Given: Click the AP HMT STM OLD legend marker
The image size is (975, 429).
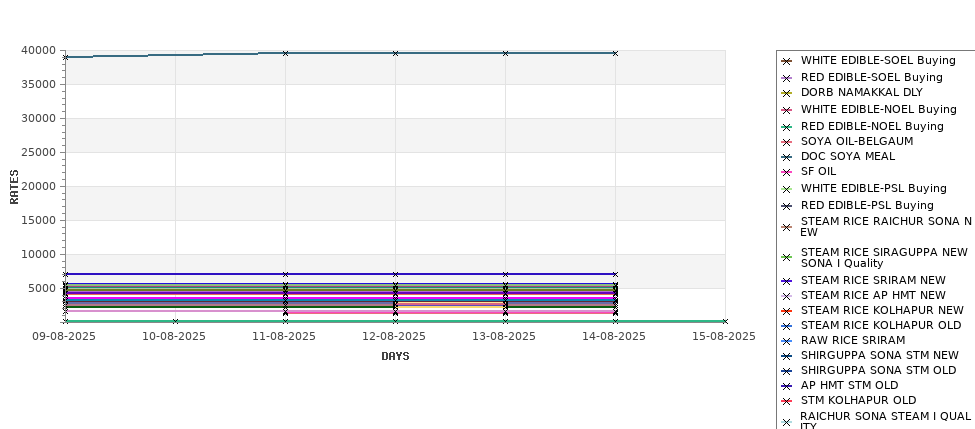Looking at the screenshot, I should coord(787,386).
